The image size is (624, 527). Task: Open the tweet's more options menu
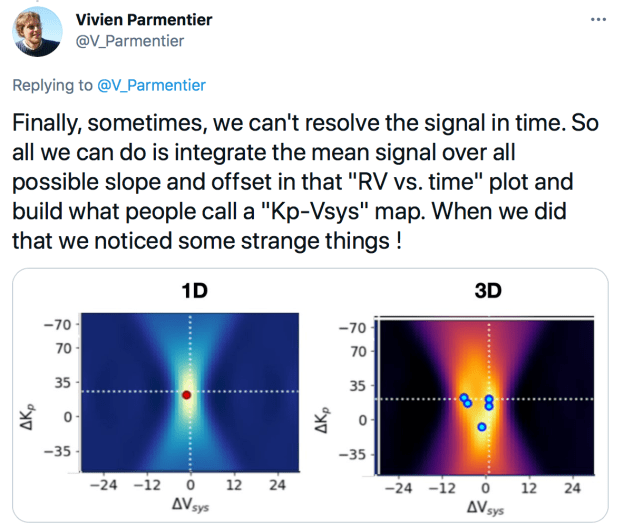click(598, 20)
